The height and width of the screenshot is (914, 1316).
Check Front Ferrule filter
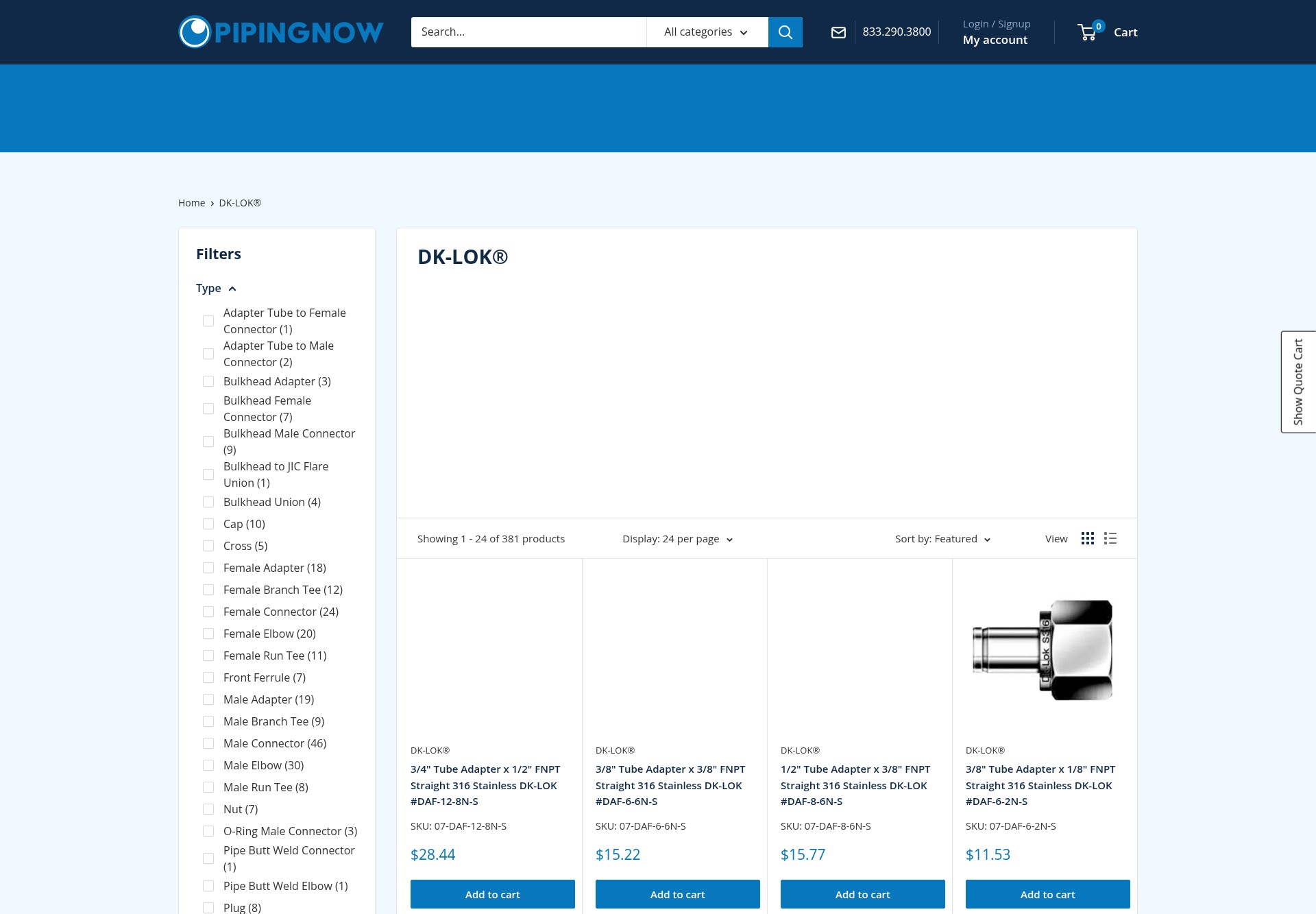[208, 677]
